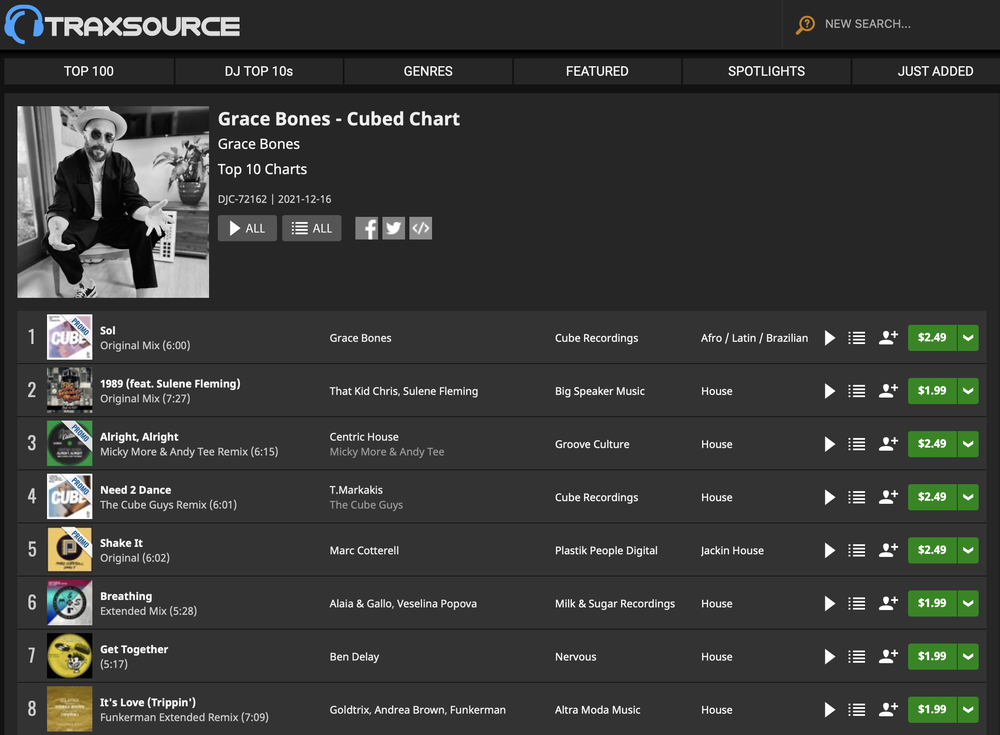Expand purchase options for Breathing
1000x735 pixels.
tap(968, 603)
